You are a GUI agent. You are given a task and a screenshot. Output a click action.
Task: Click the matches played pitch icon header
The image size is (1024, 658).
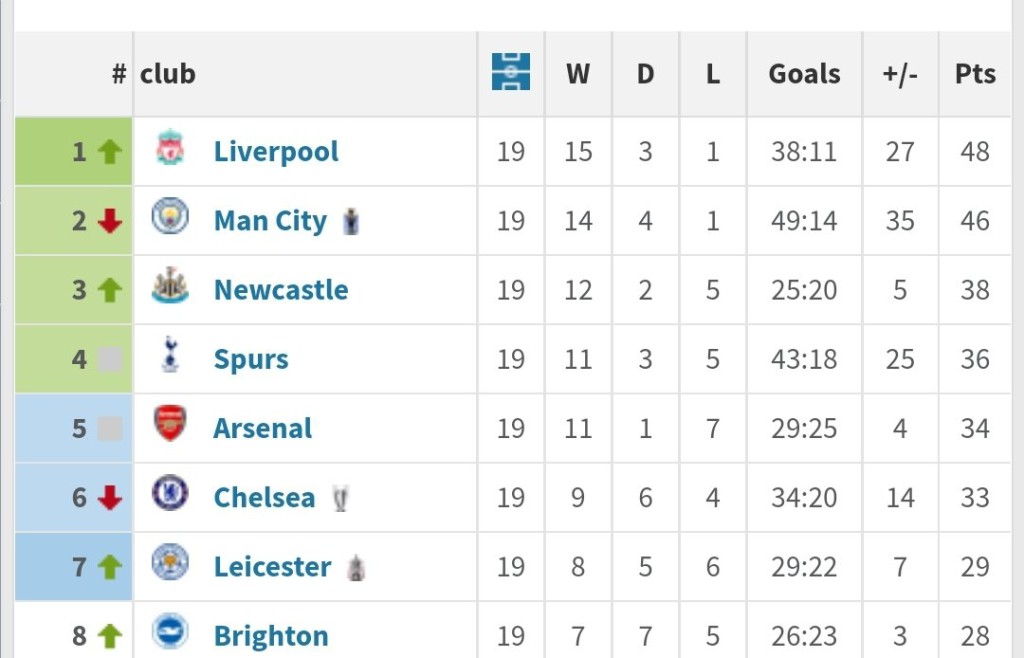(x=511, y=73)
